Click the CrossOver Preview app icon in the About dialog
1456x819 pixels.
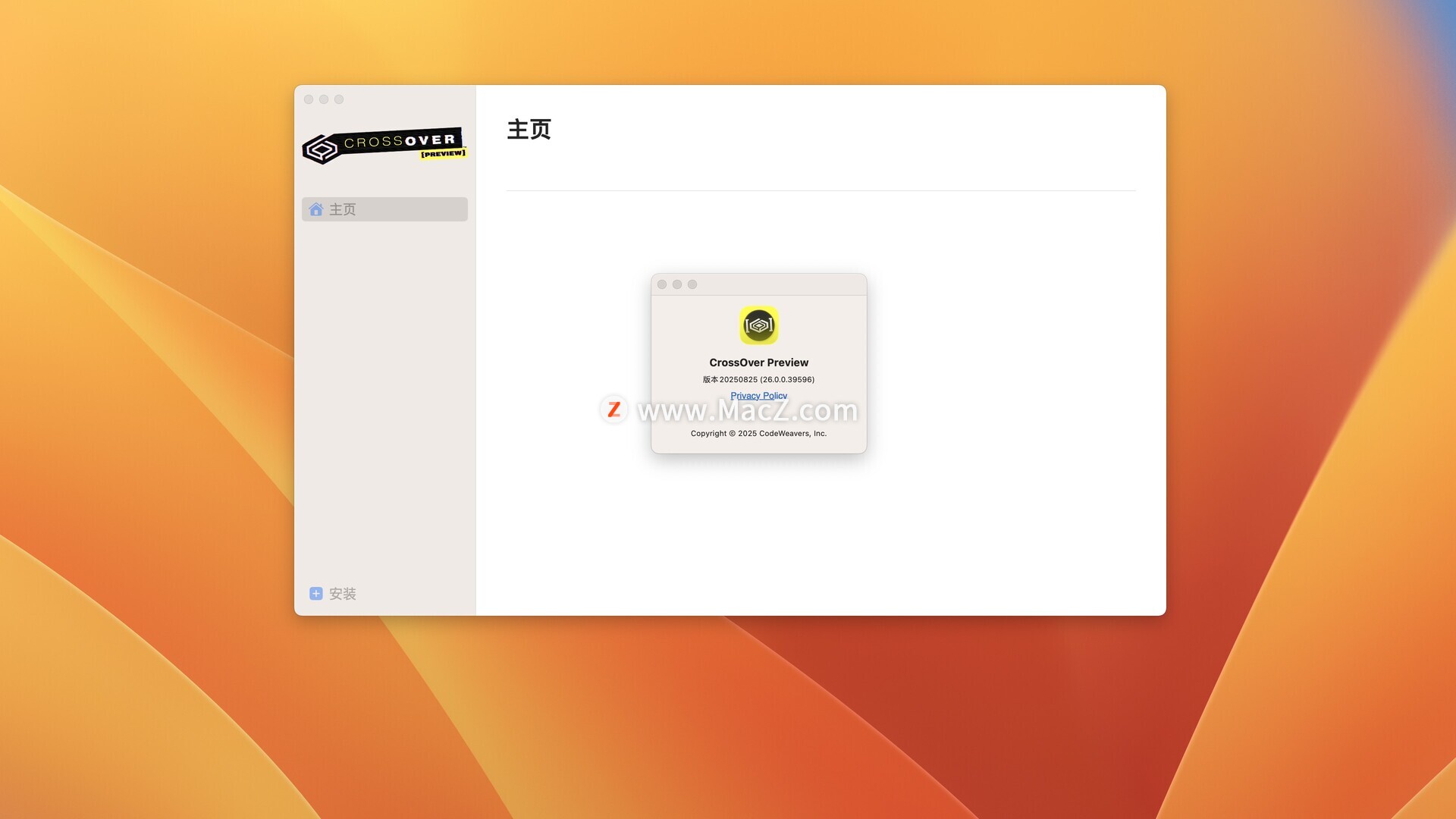(759, 325)
